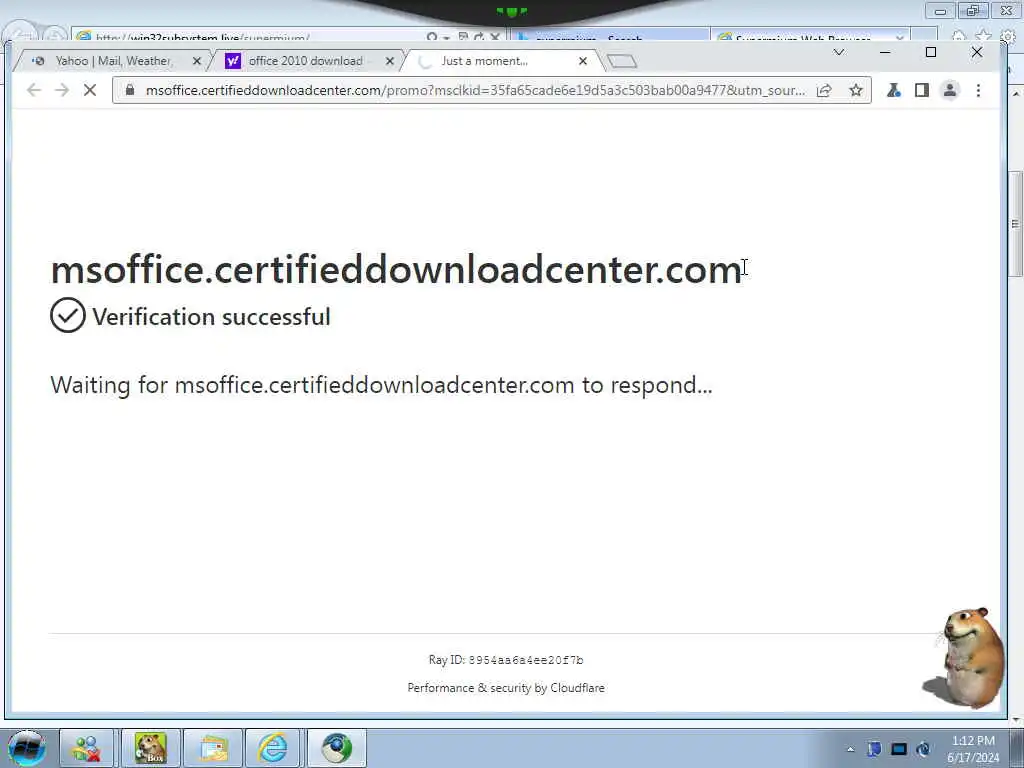The image size is (1024, 768).
Task: Open the Cloudflare link in footer
Action: 577,688
